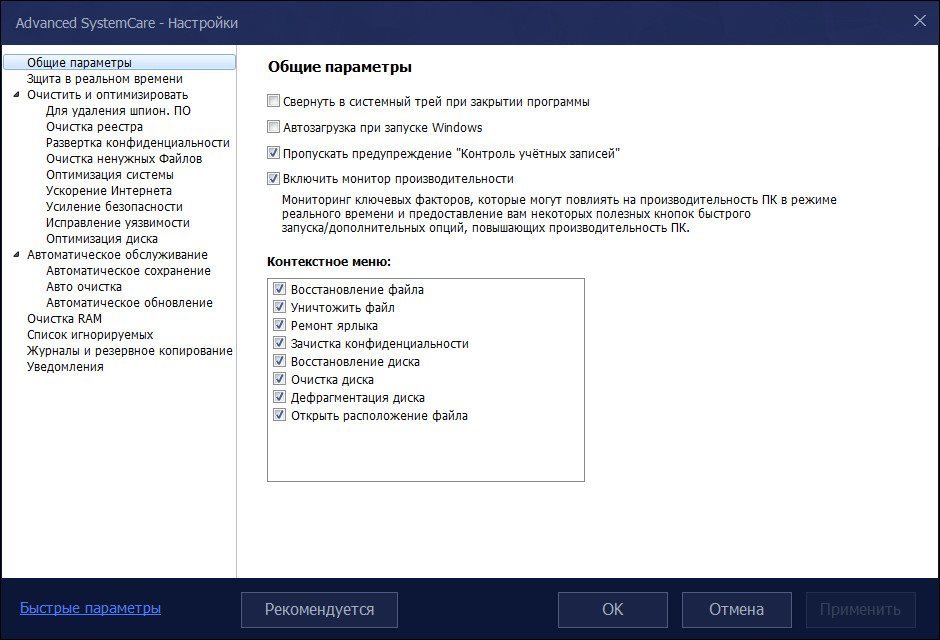Toggle Автозагрузка при запуске Windows checkbox
The image size is (940, 640).
(x=274, y=127)
